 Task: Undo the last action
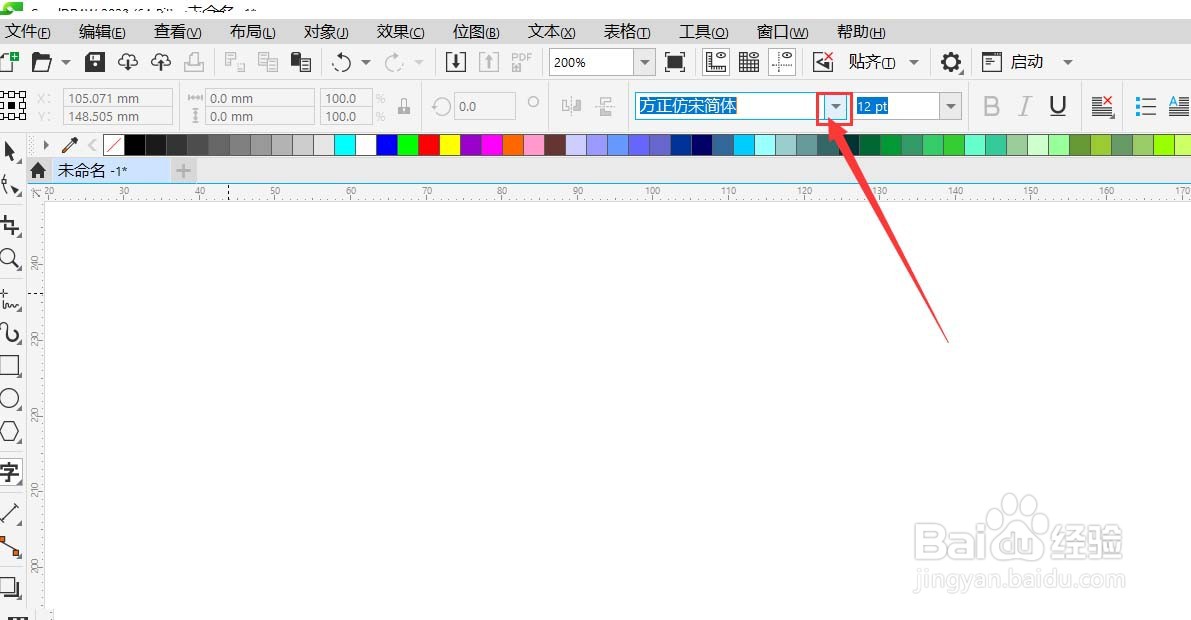[342, 62]
